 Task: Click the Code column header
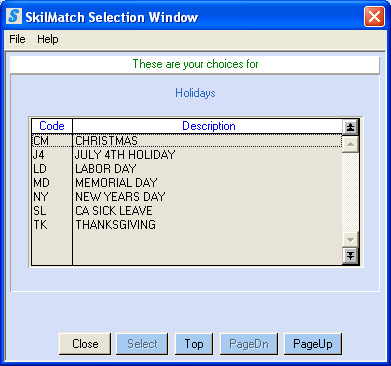(x=52, y=126)
